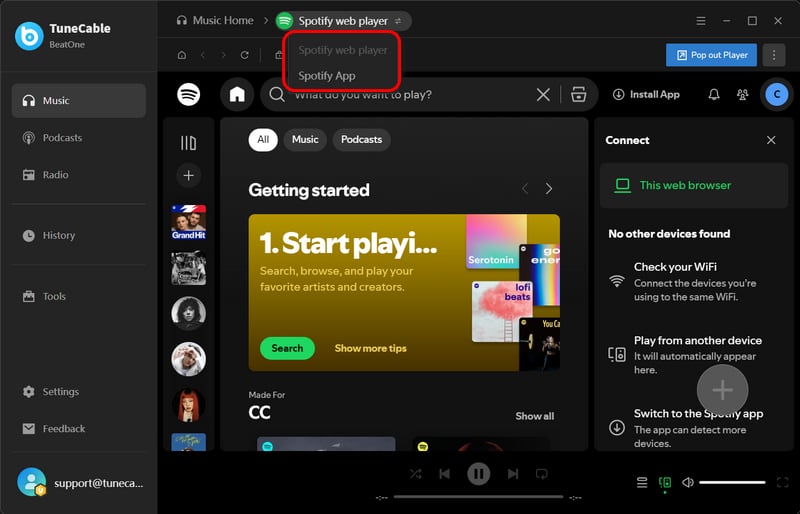Image resolution: width=800 pixels, height=514 pixels.
Task: Show next Getting started tip
Action: 548,189
